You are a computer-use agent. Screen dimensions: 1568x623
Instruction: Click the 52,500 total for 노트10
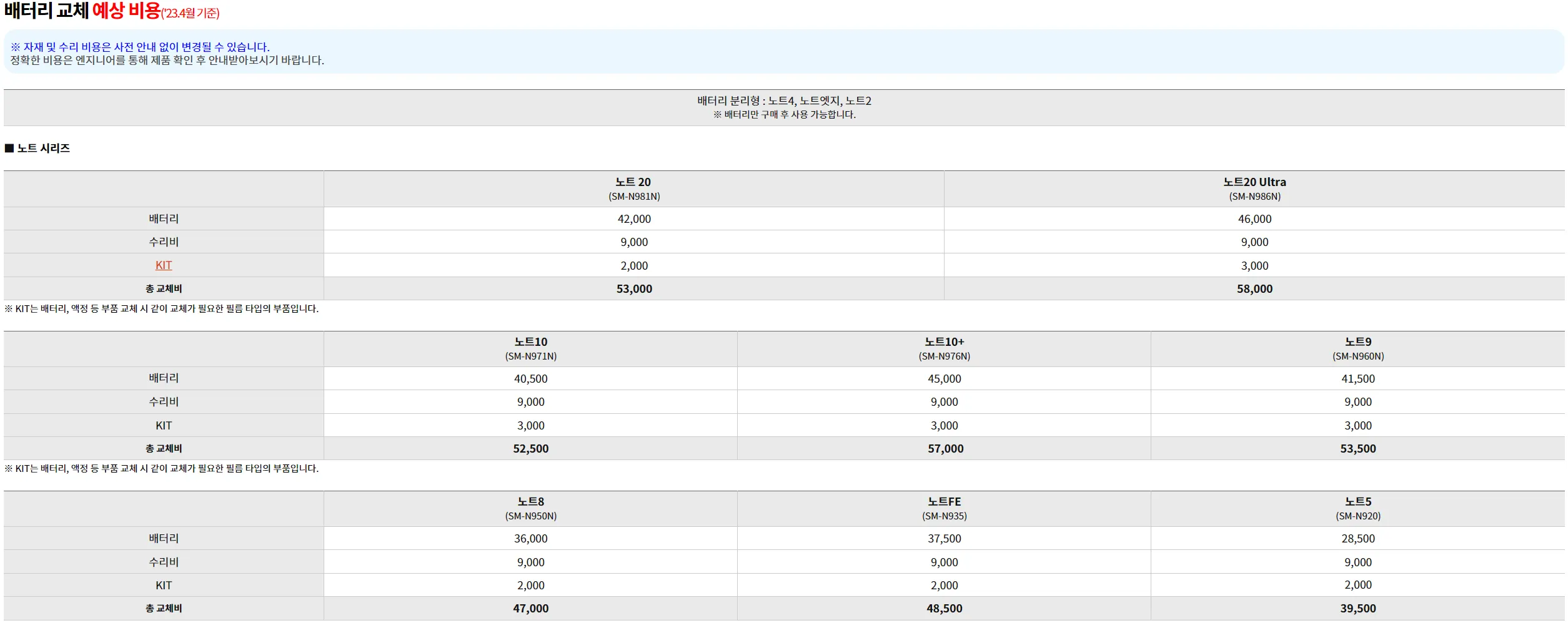(531, 449)
